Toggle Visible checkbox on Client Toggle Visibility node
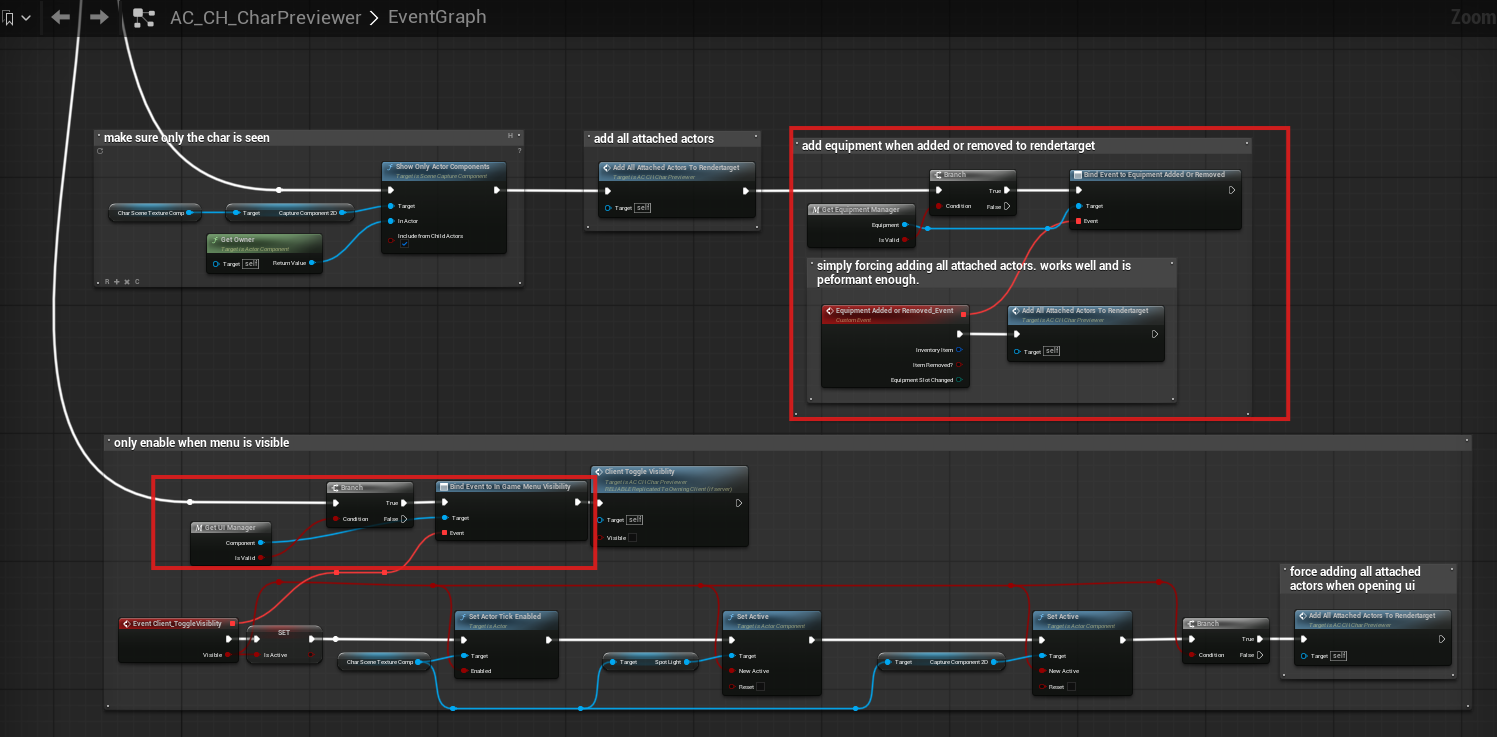The width and height of the screenshot is (1497, 737). 632,537
